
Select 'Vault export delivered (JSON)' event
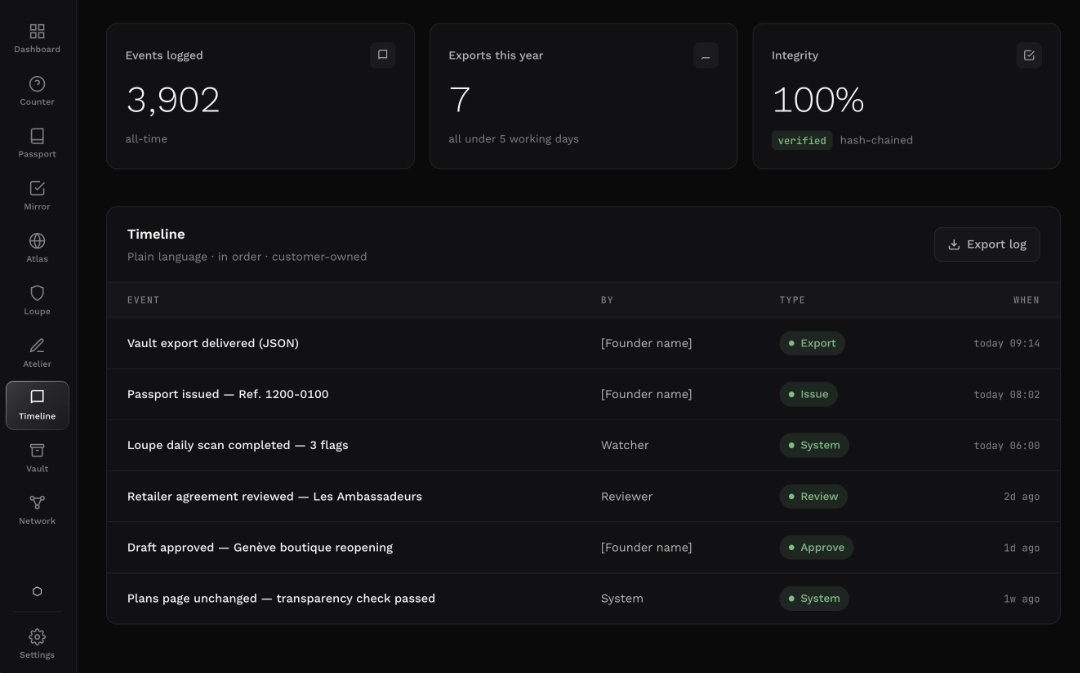(x=213, y=343)
